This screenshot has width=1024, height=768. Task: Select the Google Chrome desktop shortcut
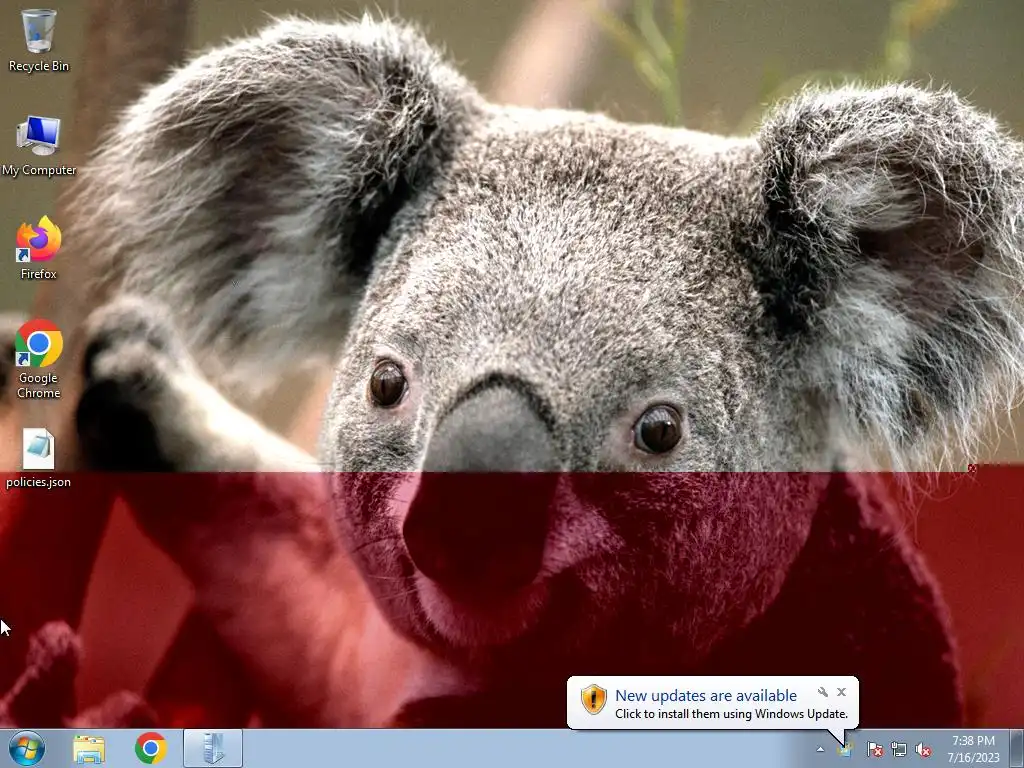(x=39, y=359)
